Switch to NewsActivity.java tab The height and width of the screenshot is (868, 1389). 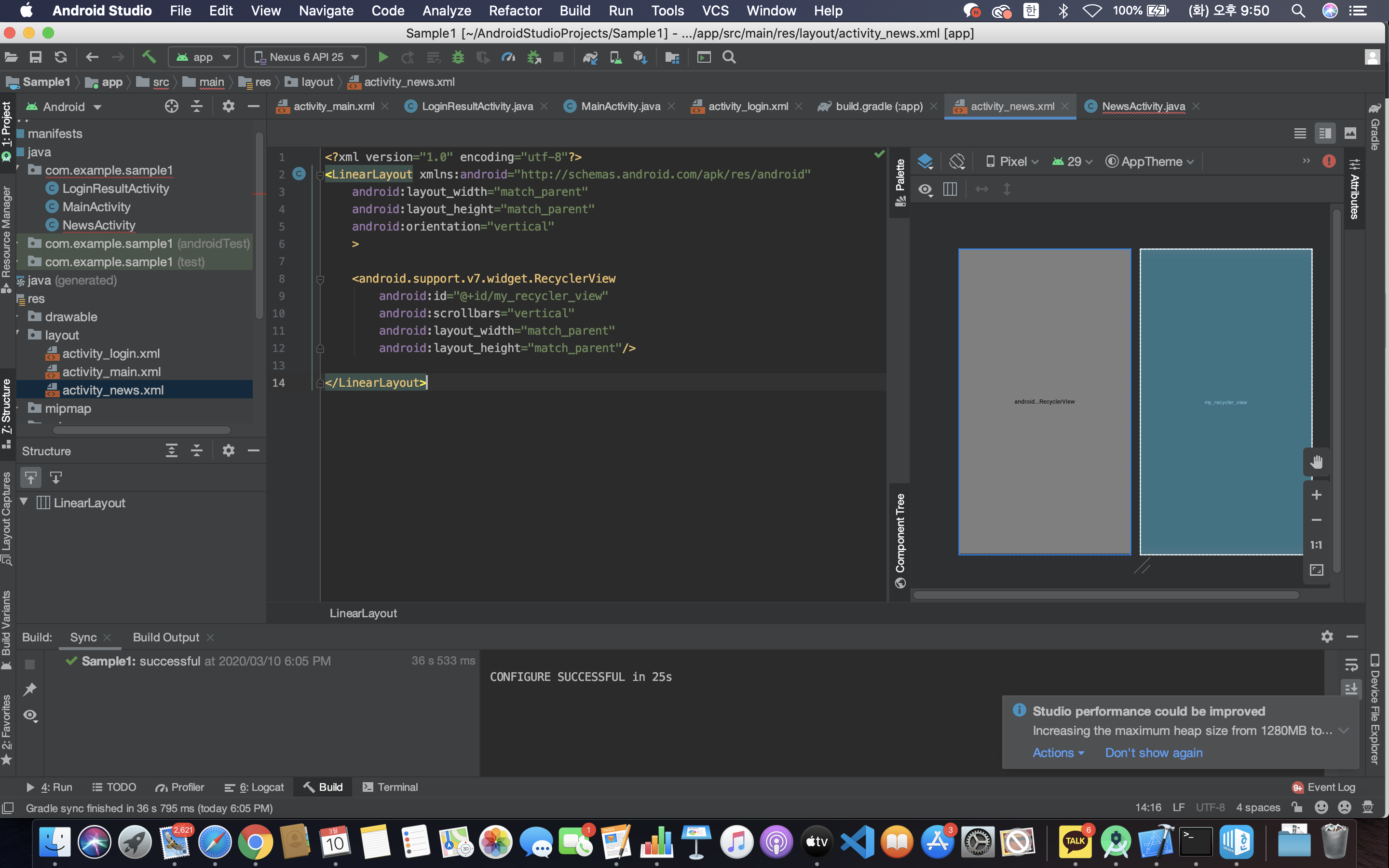point(1143,106)
